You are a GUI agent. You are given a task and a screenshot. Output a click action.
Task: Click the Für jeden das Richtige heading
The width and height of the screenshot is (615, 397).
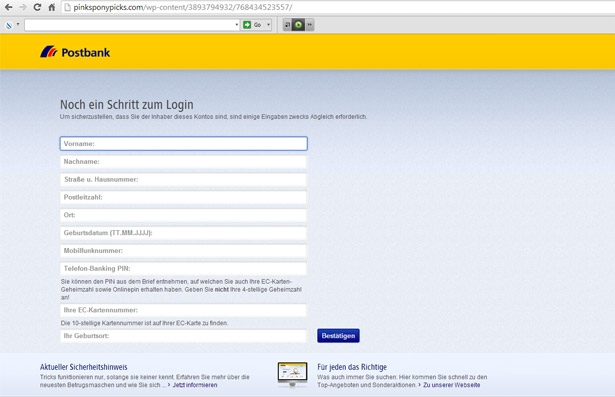352,367
